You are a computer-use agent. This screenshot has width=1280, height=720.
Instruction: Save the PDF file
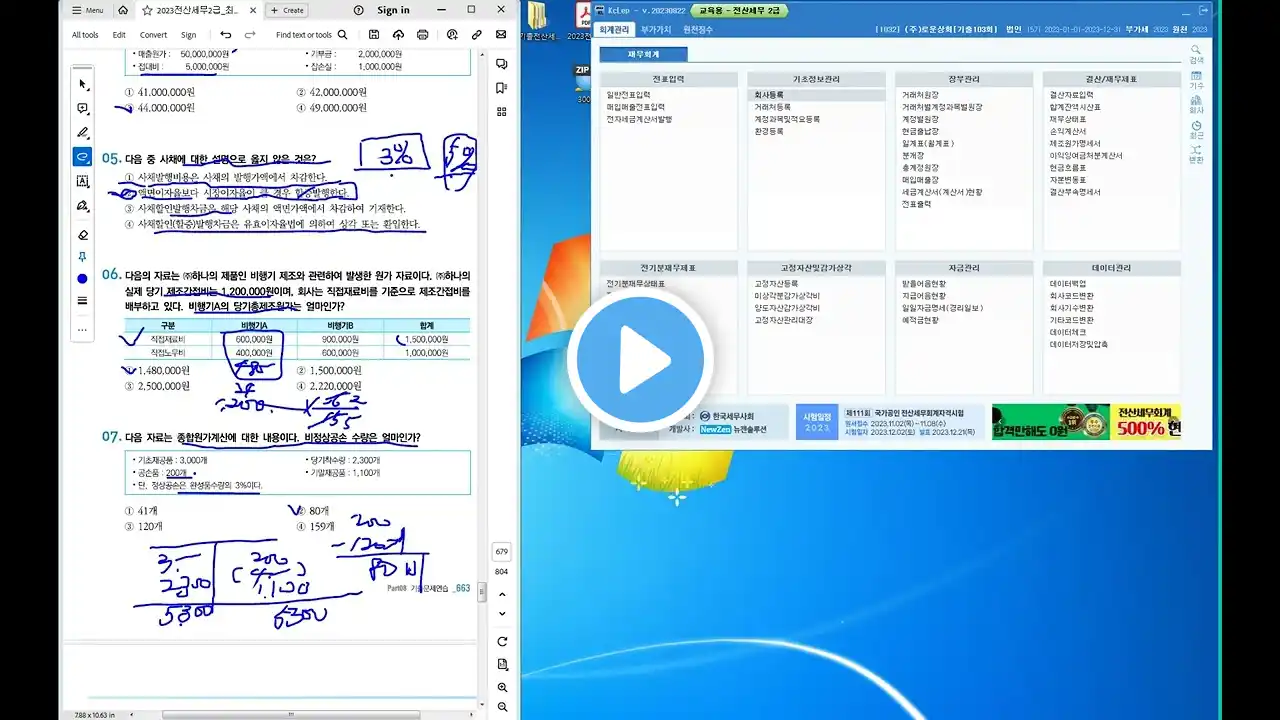click(374, 34)
